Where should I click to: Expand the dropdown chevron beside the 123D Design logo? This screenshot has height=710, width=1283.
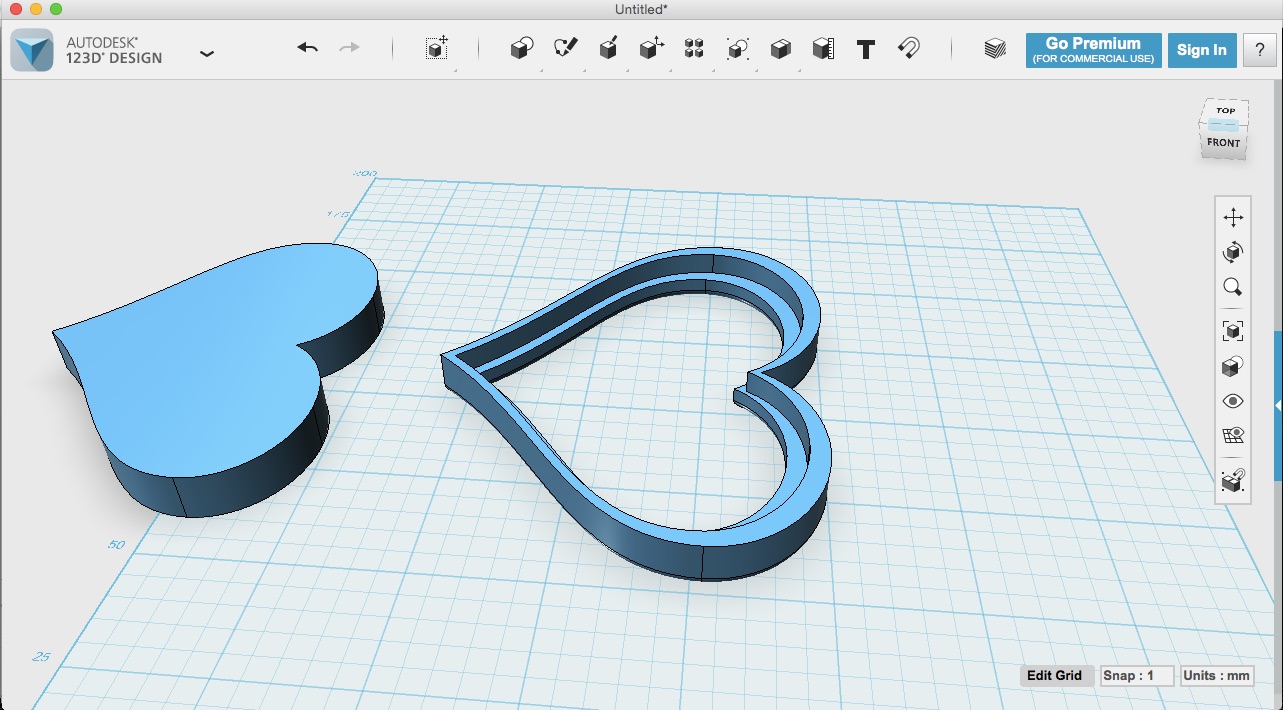tap(207, 53)
